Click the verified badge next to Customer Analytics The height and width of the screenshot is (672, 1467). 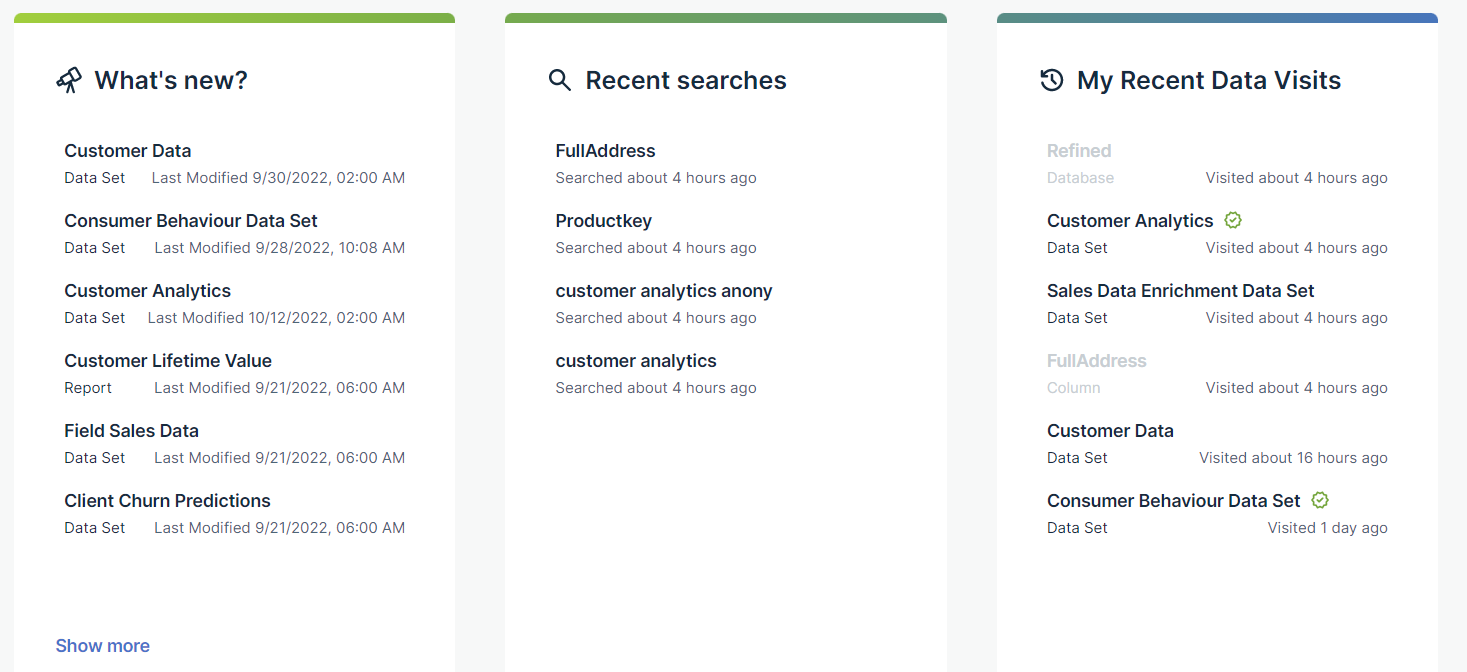pyautogui.click(x=1233, y=220)
